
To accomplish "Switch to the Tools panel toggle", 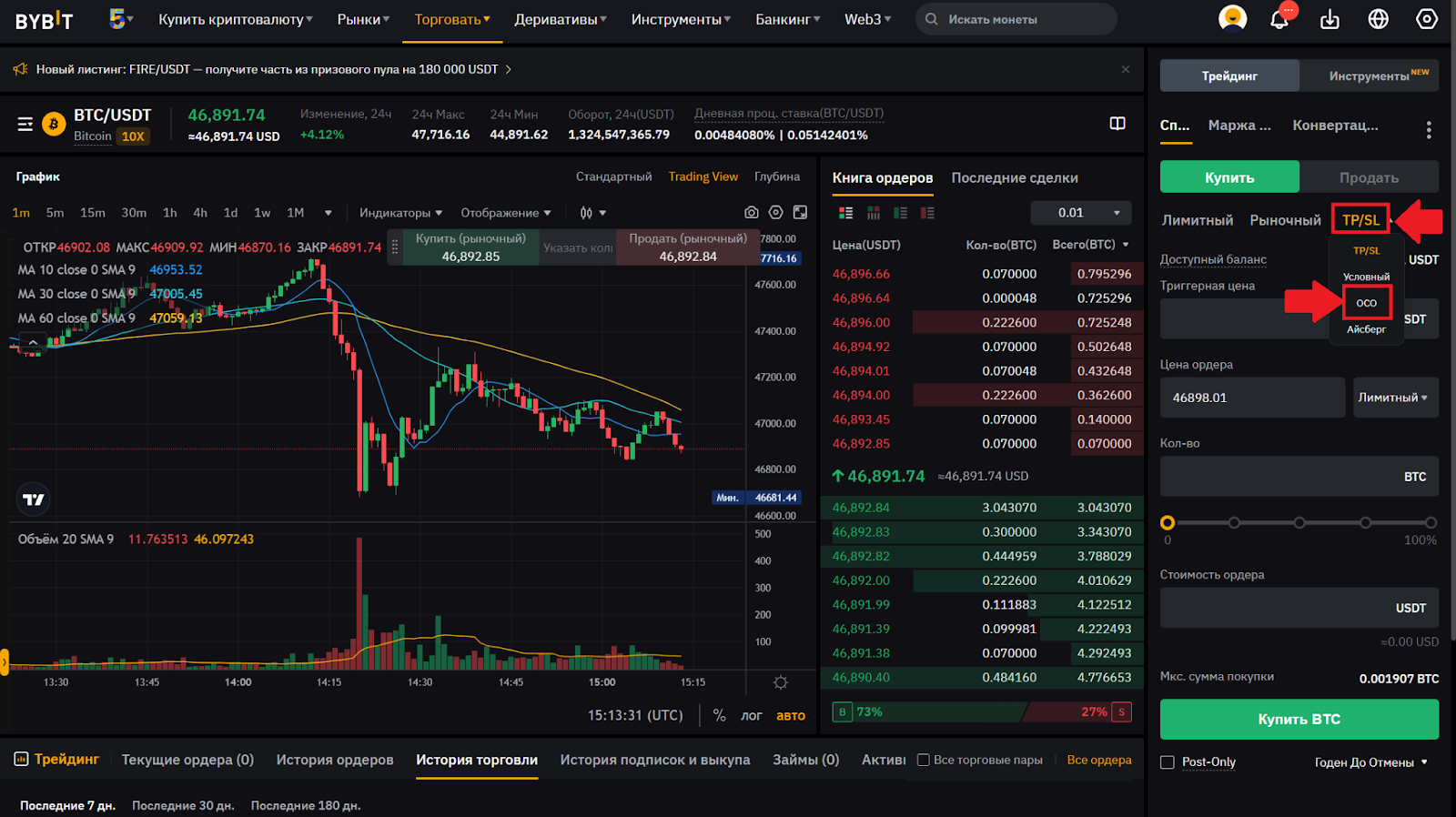I will click(1369, 76).
